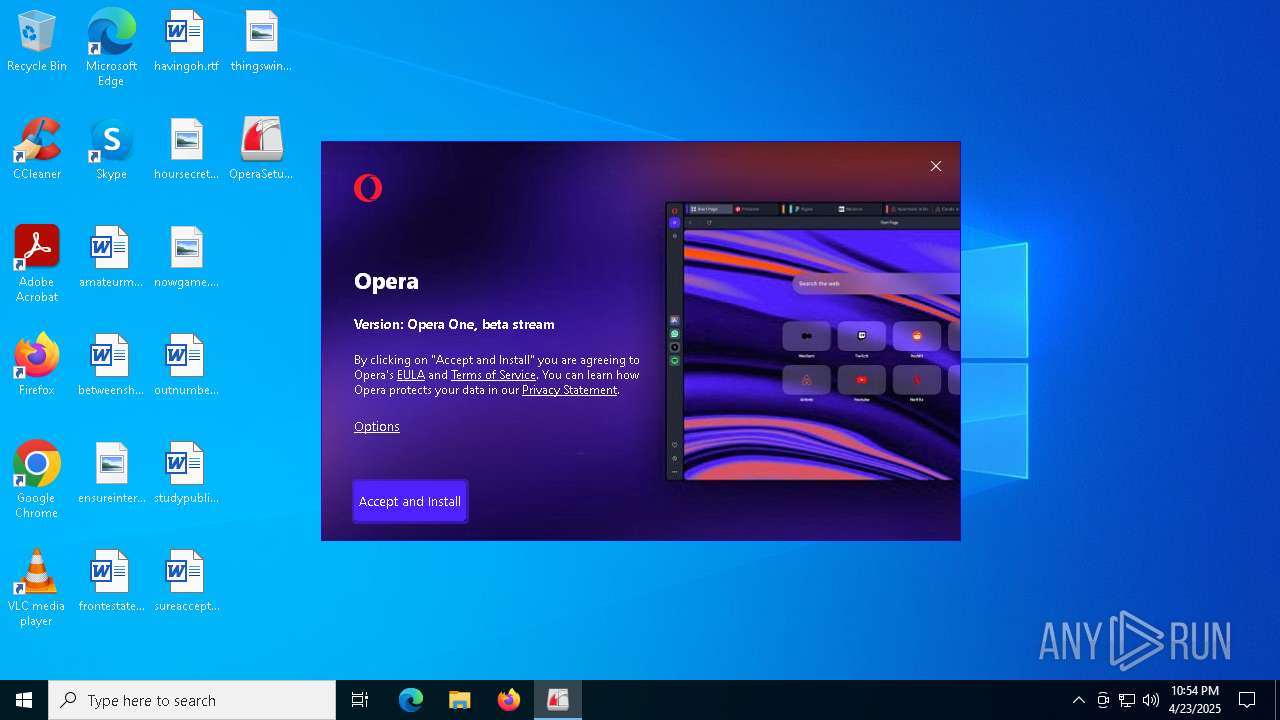
Task: Open the Terms of Service link
Action: tap(493, 375)
